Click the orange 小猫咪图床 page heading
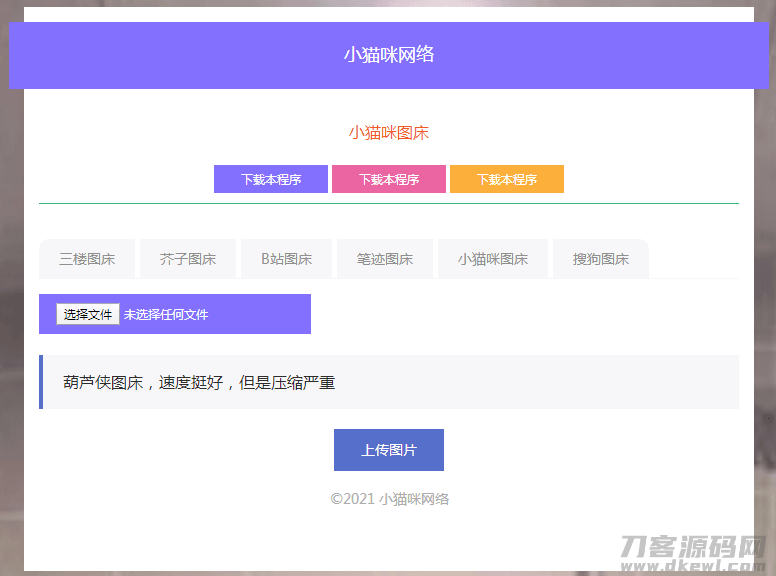Image resolution: width=776 pixels, height=576 pixels. pos(389,133)
